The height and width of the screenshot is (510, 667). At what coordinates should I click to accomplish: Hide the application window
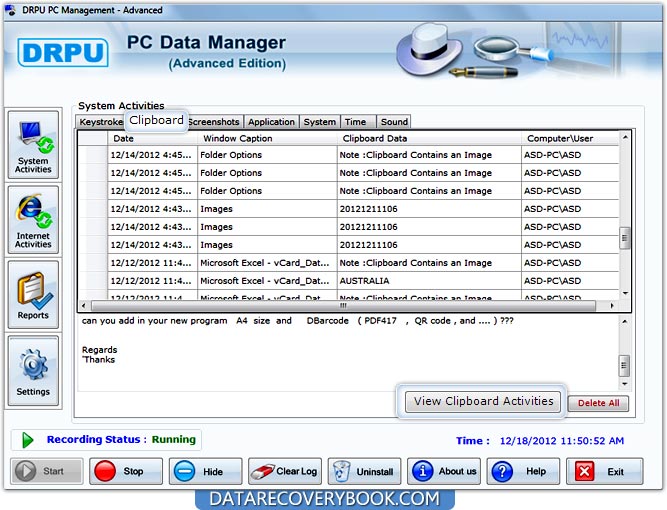click(x=205, y=471)
